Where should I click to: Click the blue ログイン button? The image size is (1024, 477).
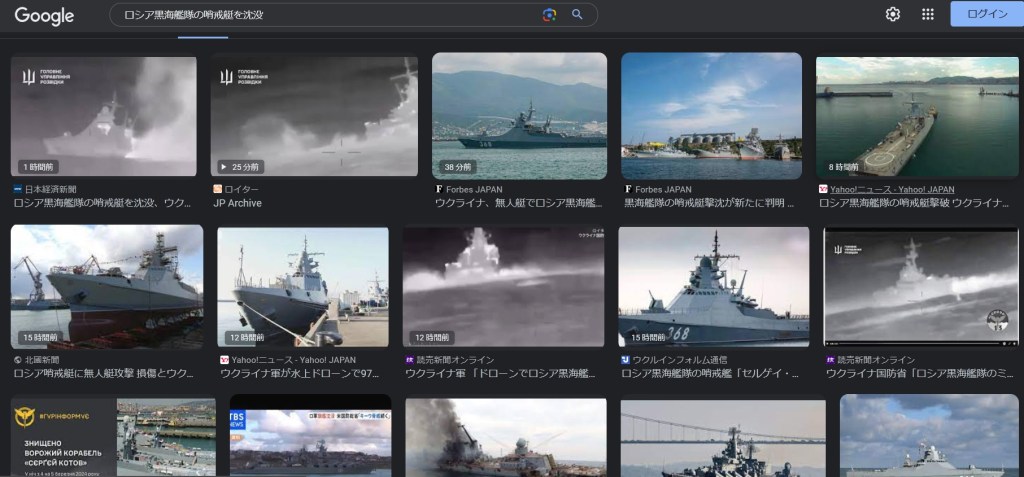tap(986, 14)
